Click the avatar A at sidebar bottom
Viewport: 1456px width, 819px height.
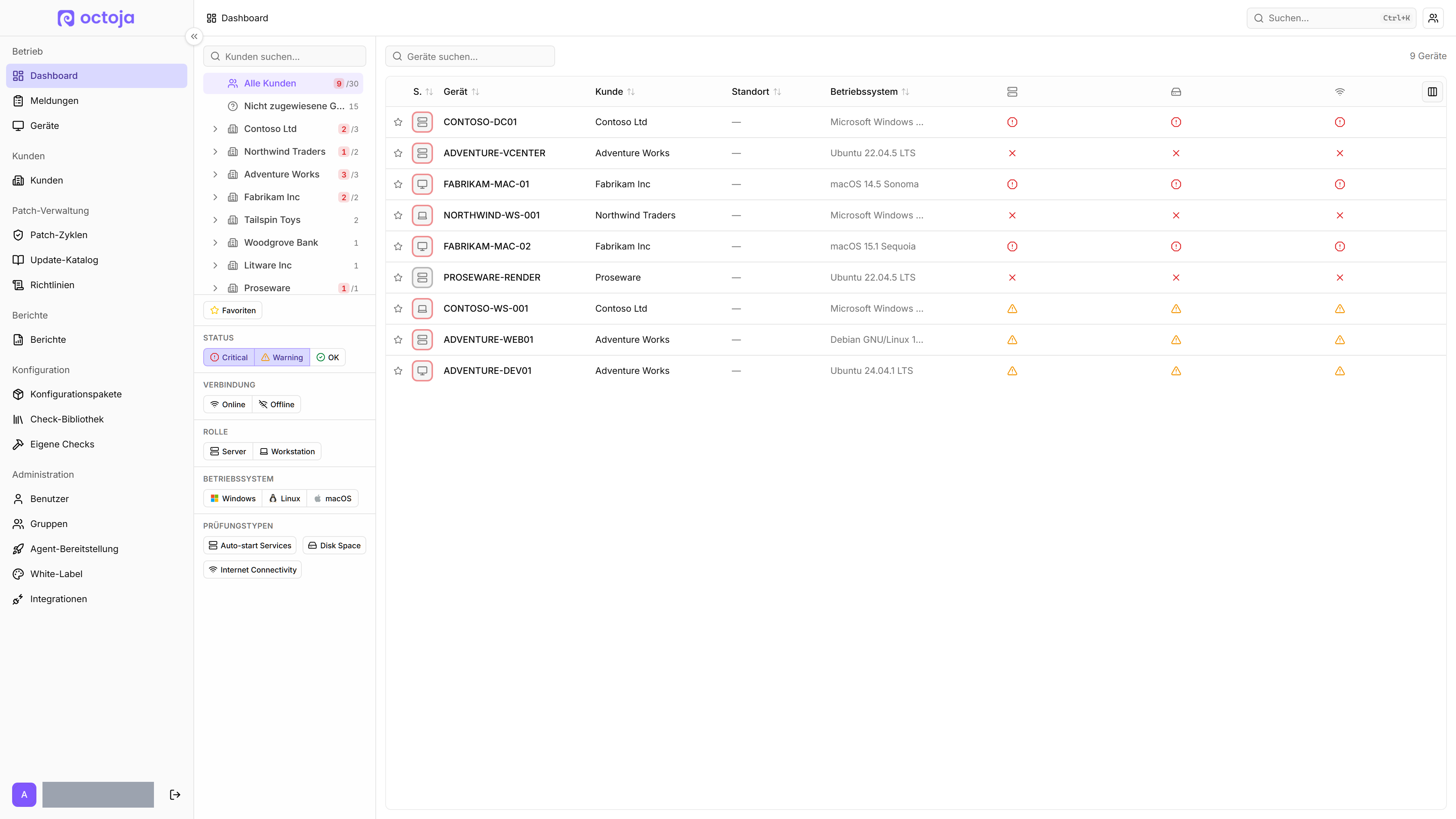click(24, 795)
